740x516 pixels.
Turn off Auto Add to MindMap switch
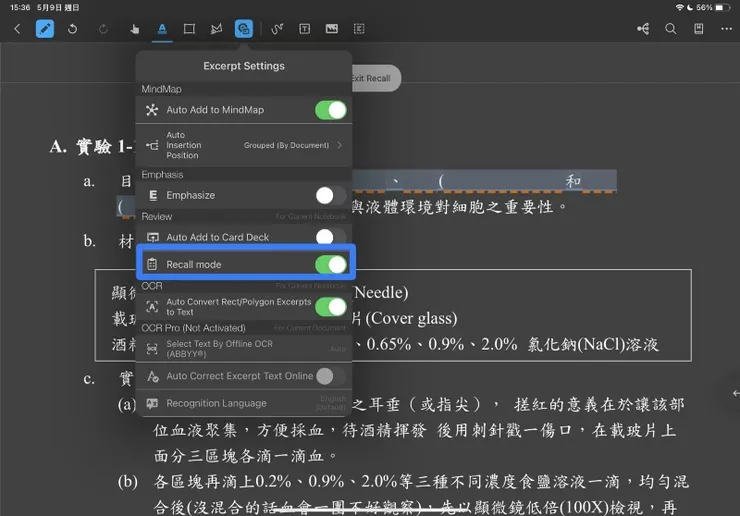point(331,110)
